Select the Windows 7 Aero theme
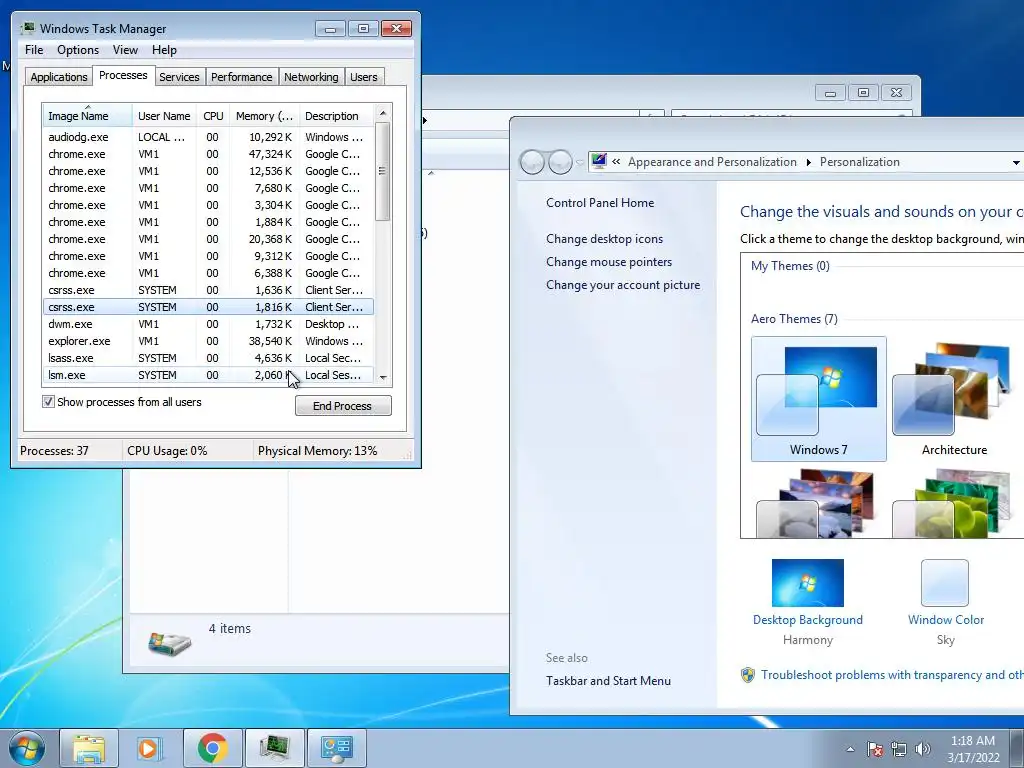This screenshot has height=768, width=1024. (x=818, y=399)
